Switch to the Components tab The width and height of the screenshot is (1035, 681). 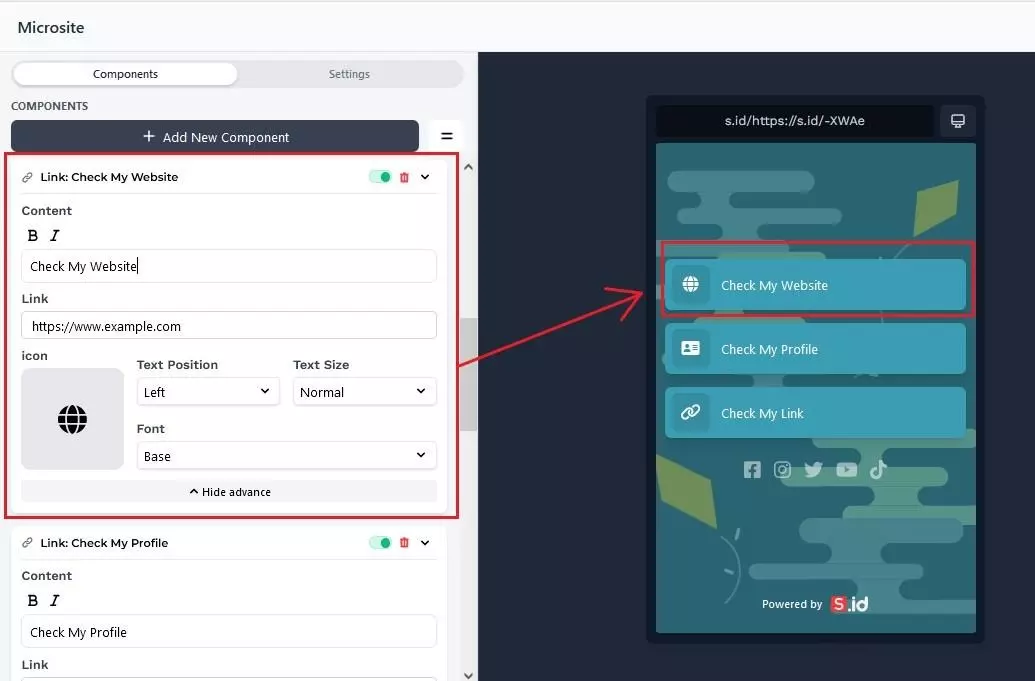[125, 74]
